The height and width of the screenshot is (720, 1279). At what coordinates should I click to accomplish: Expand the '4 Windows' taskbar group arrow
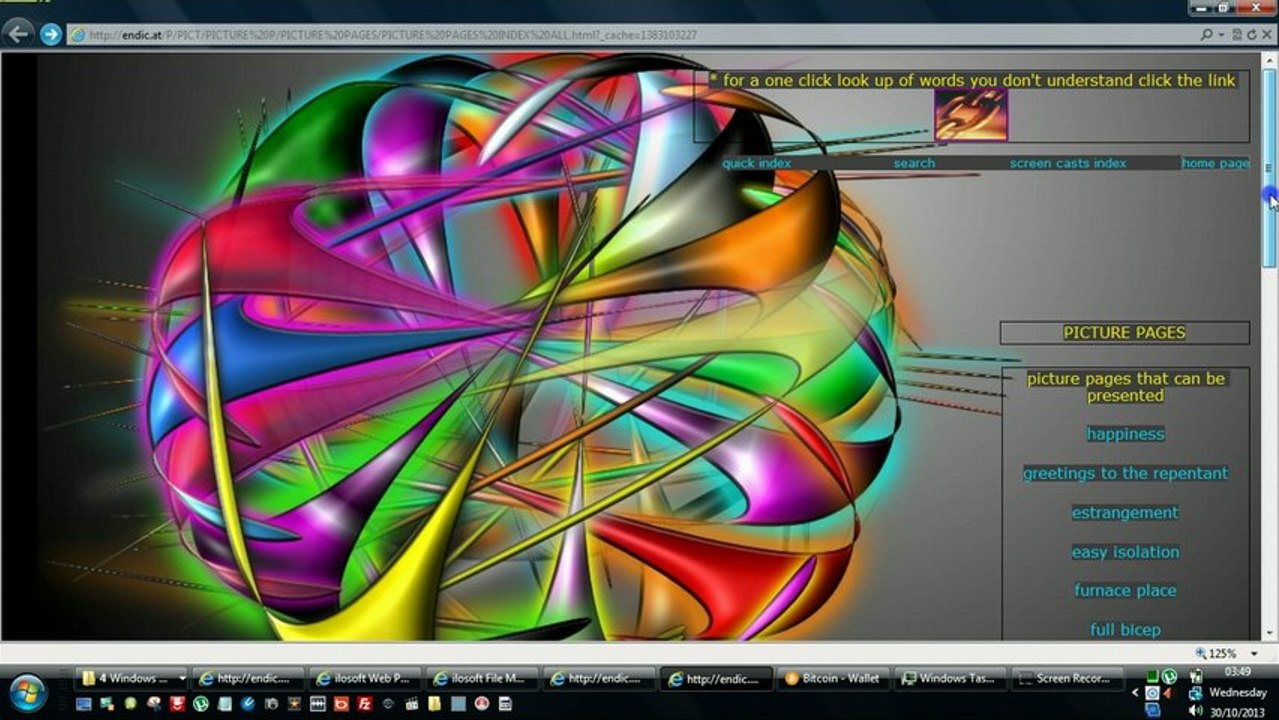point(182,678)
